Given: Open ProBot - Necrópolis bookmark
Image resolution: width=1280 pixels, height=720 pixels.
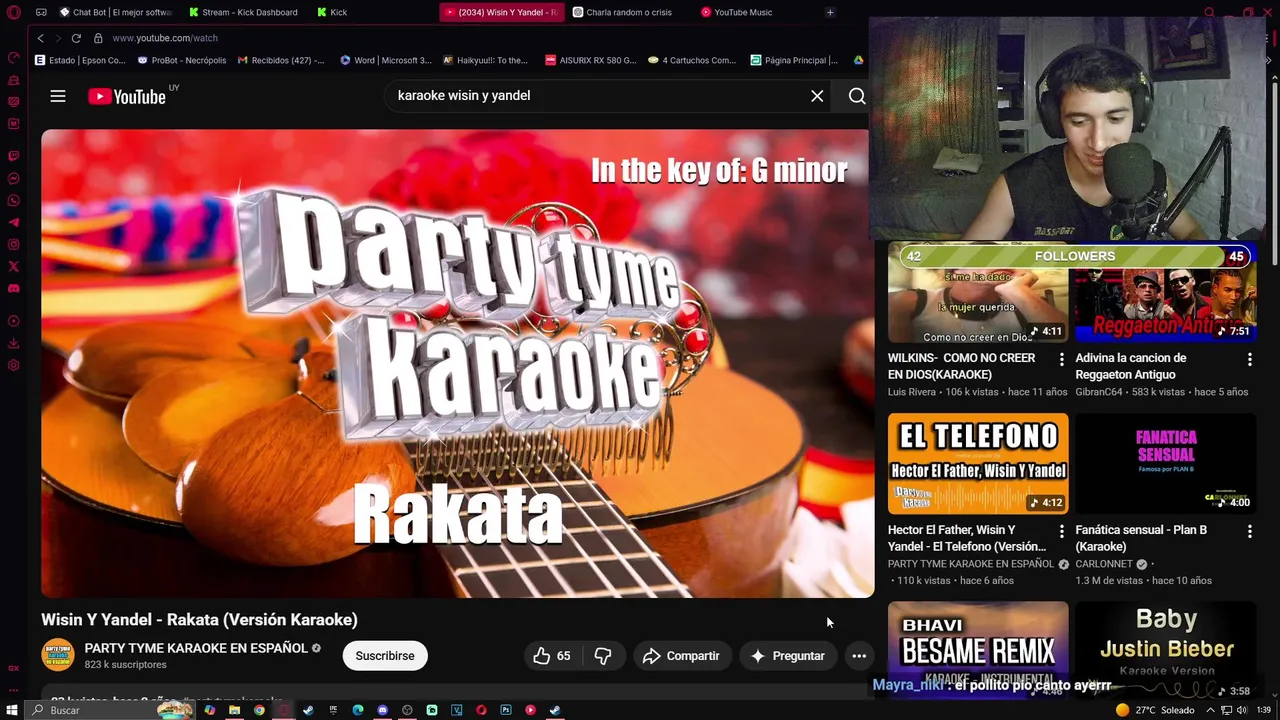Looking at the screenshot, I should click(x=182, y=60).
